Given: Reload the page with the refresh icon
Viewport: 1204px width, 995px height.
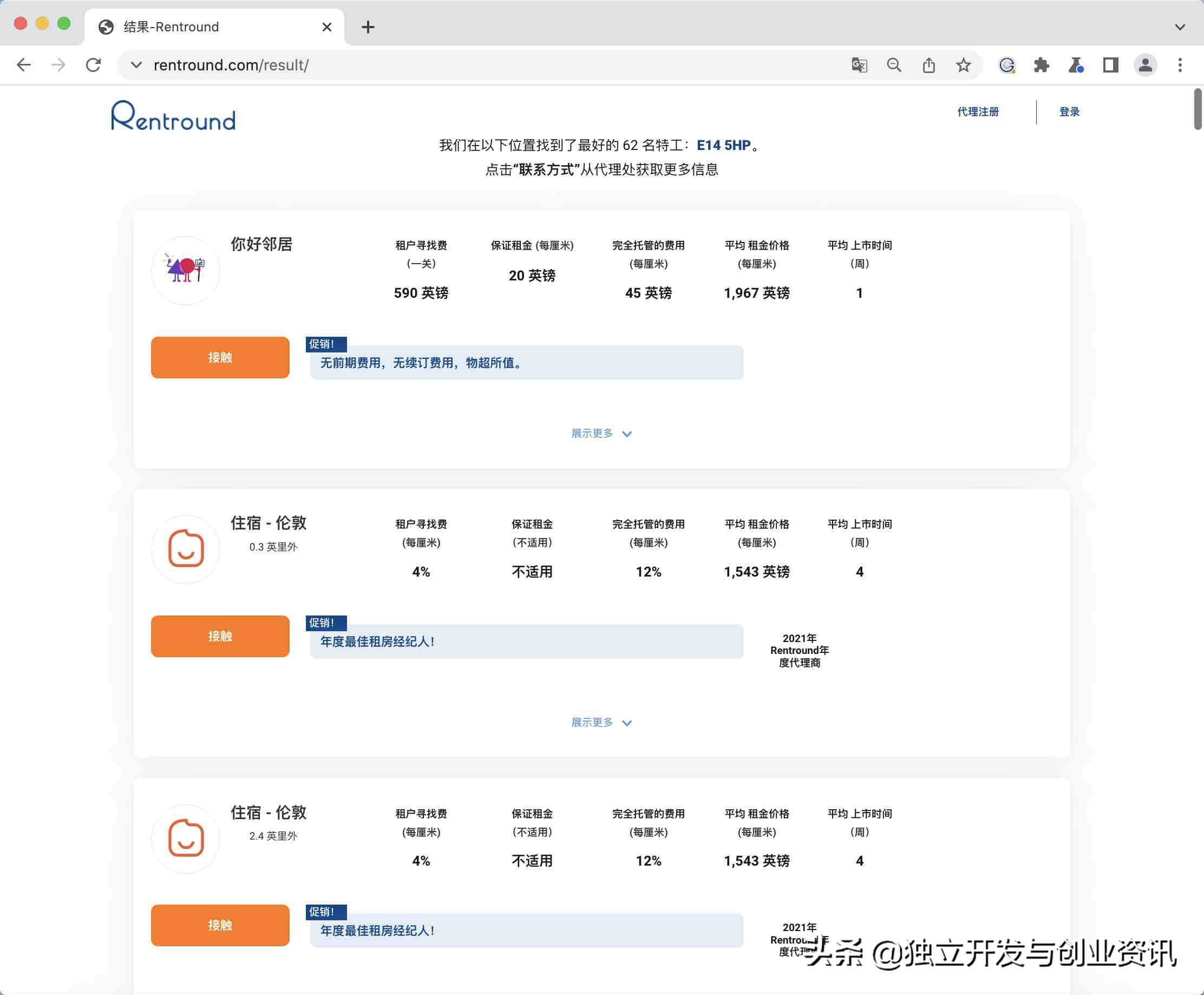Looking at the screenshot, I should coord(94,65).
